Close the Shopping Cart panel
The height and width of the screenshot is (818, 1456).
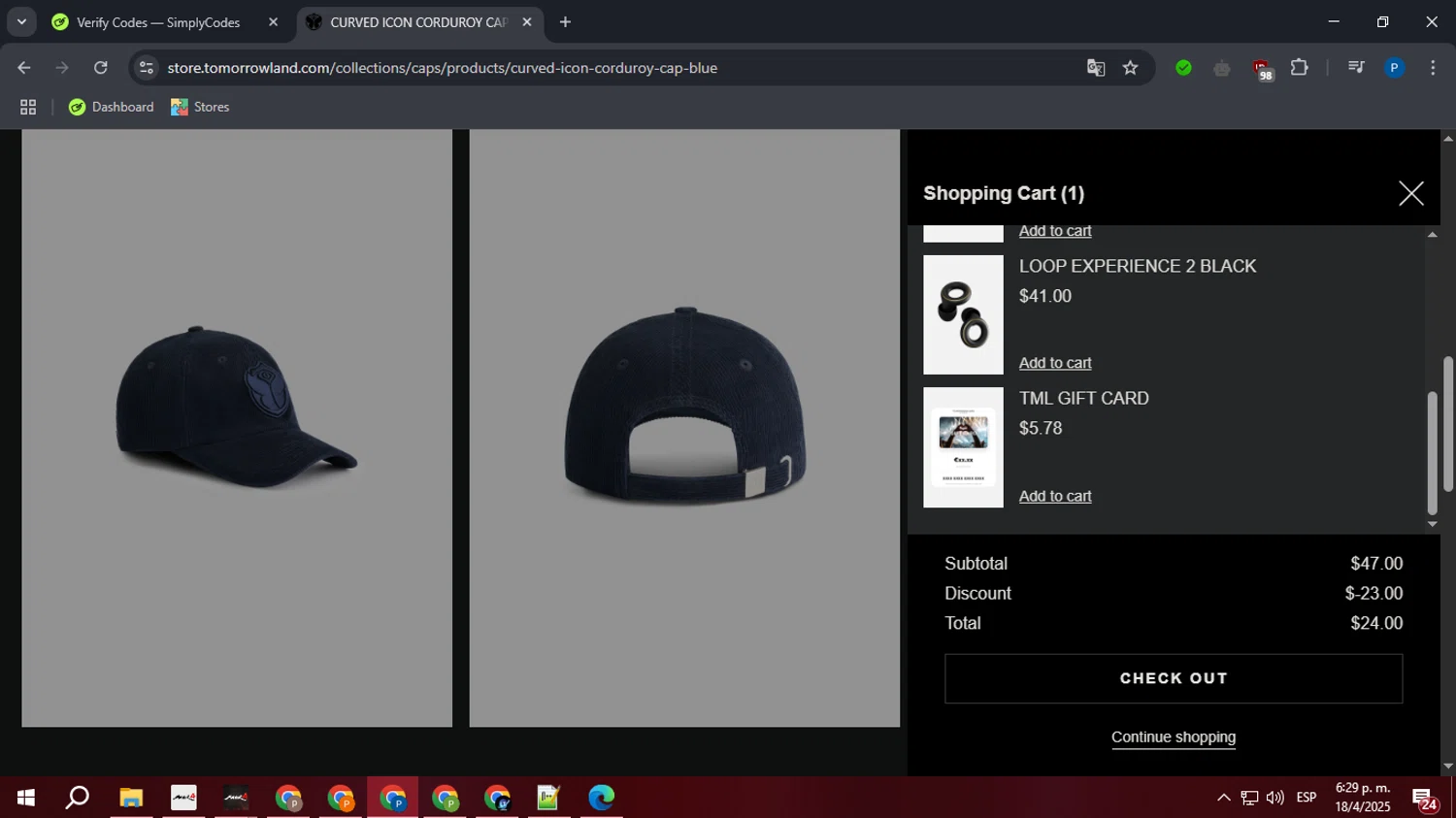[1410, 193]
